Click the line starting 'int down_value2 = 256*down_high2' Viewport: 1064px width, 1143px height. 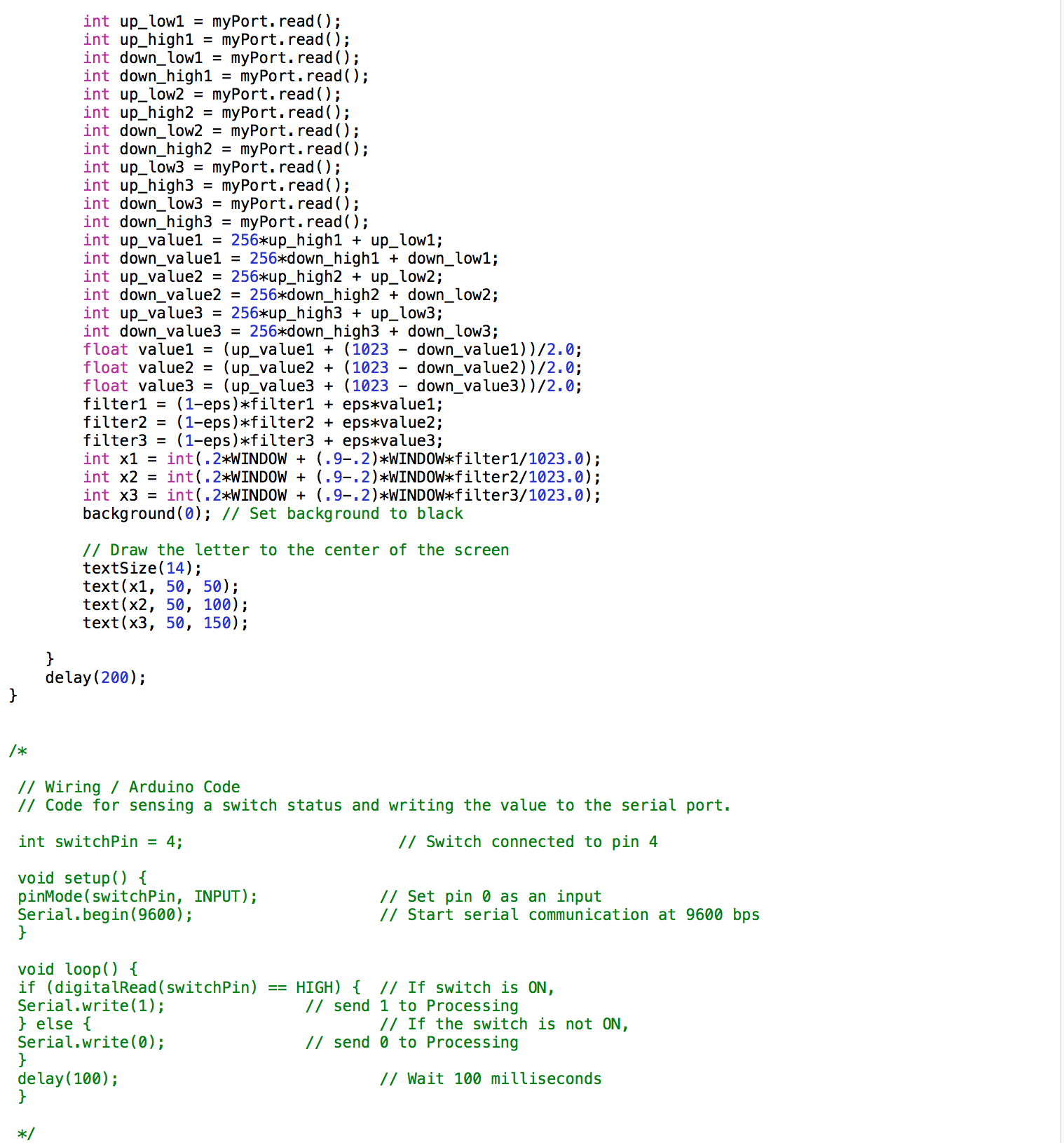tap(291, 295)
